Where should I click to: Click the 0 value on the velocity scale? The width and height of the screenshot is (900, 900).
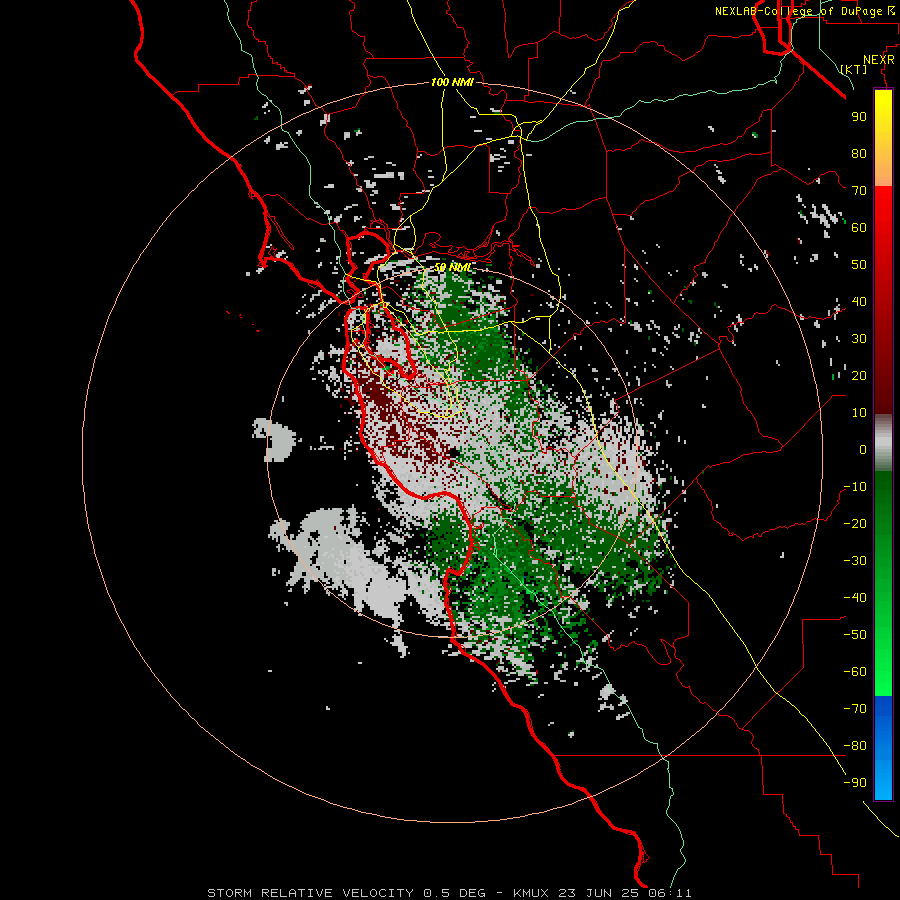coord(863,449)
